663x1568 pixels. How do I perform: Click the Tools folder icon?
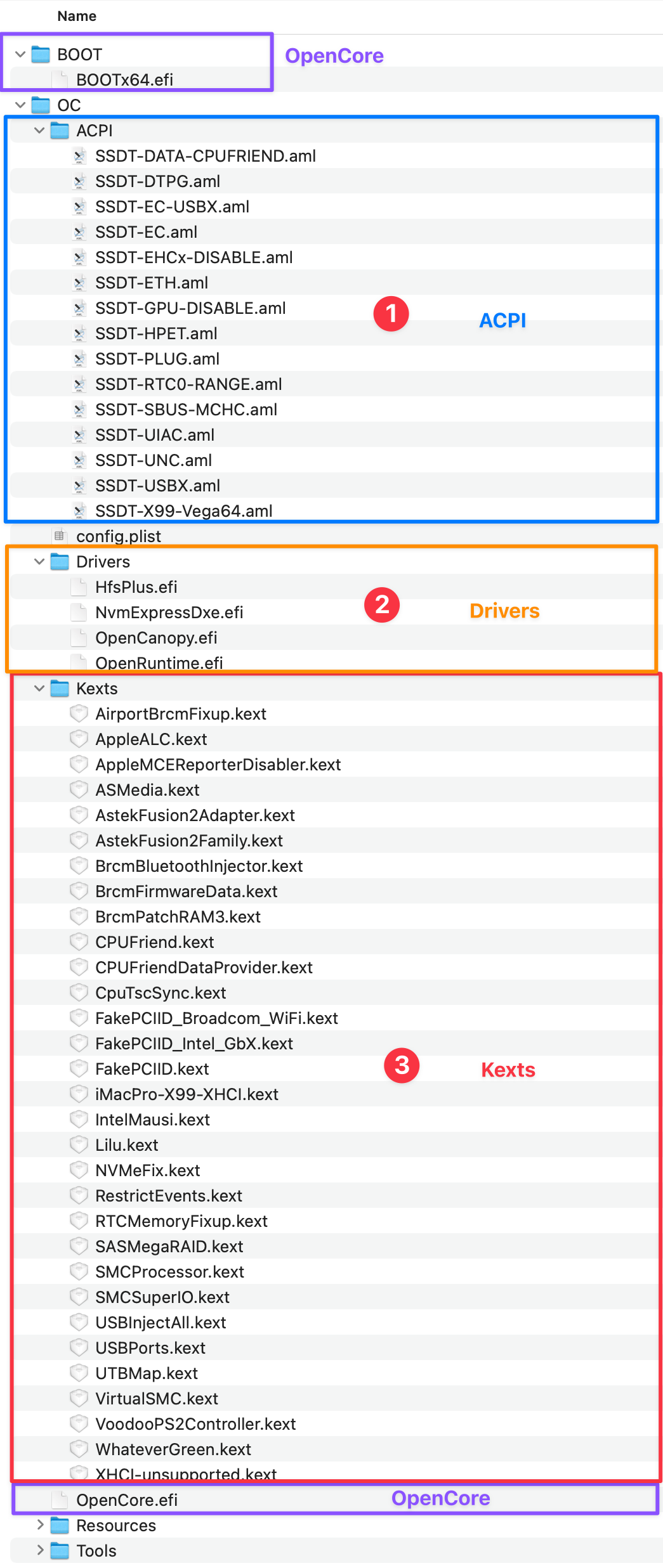(x=60, y=1551)
